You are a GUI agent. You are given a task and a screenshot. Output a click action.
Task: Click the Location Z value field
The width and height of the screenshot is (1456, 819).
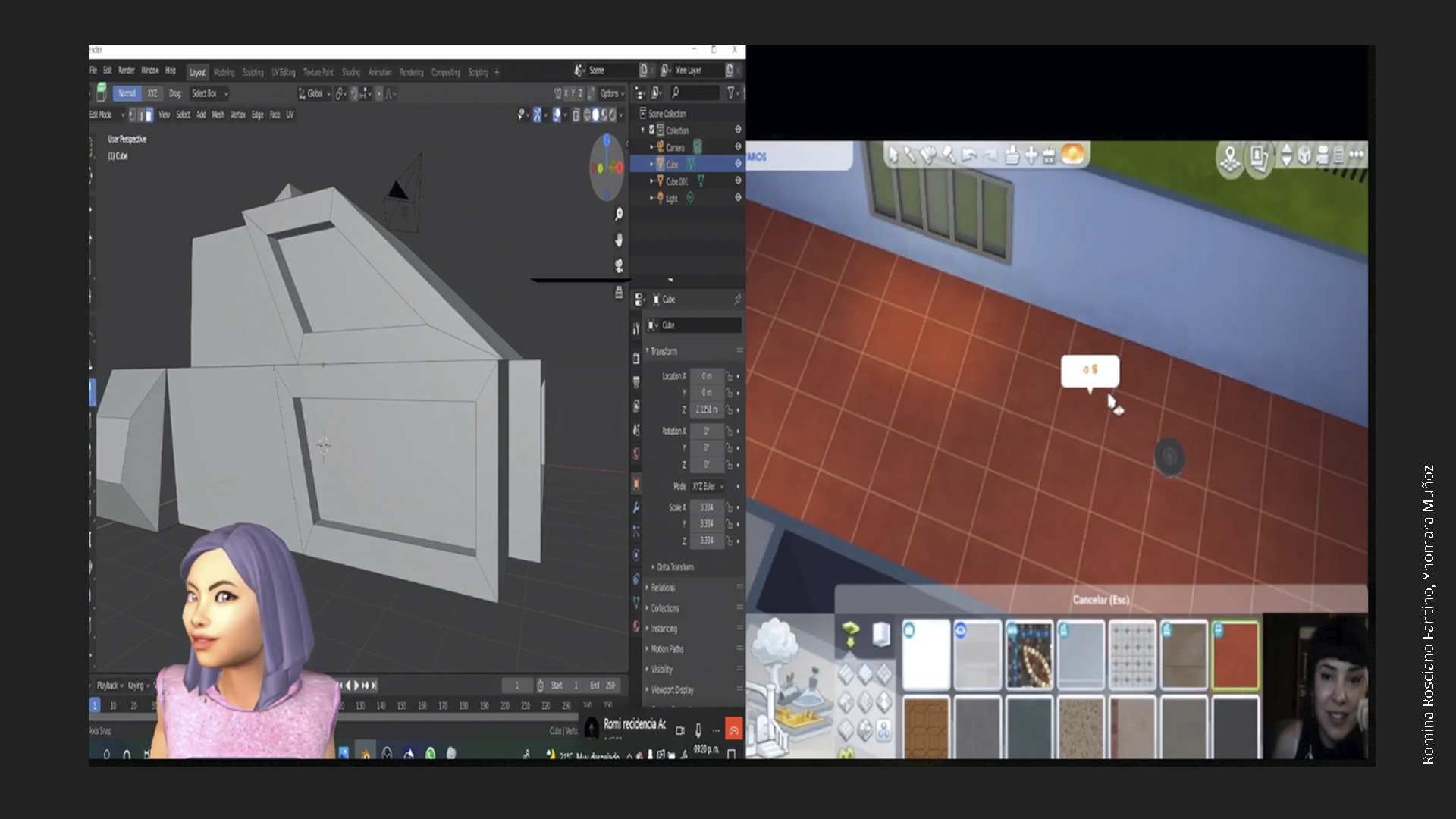[x=706, y=410]
